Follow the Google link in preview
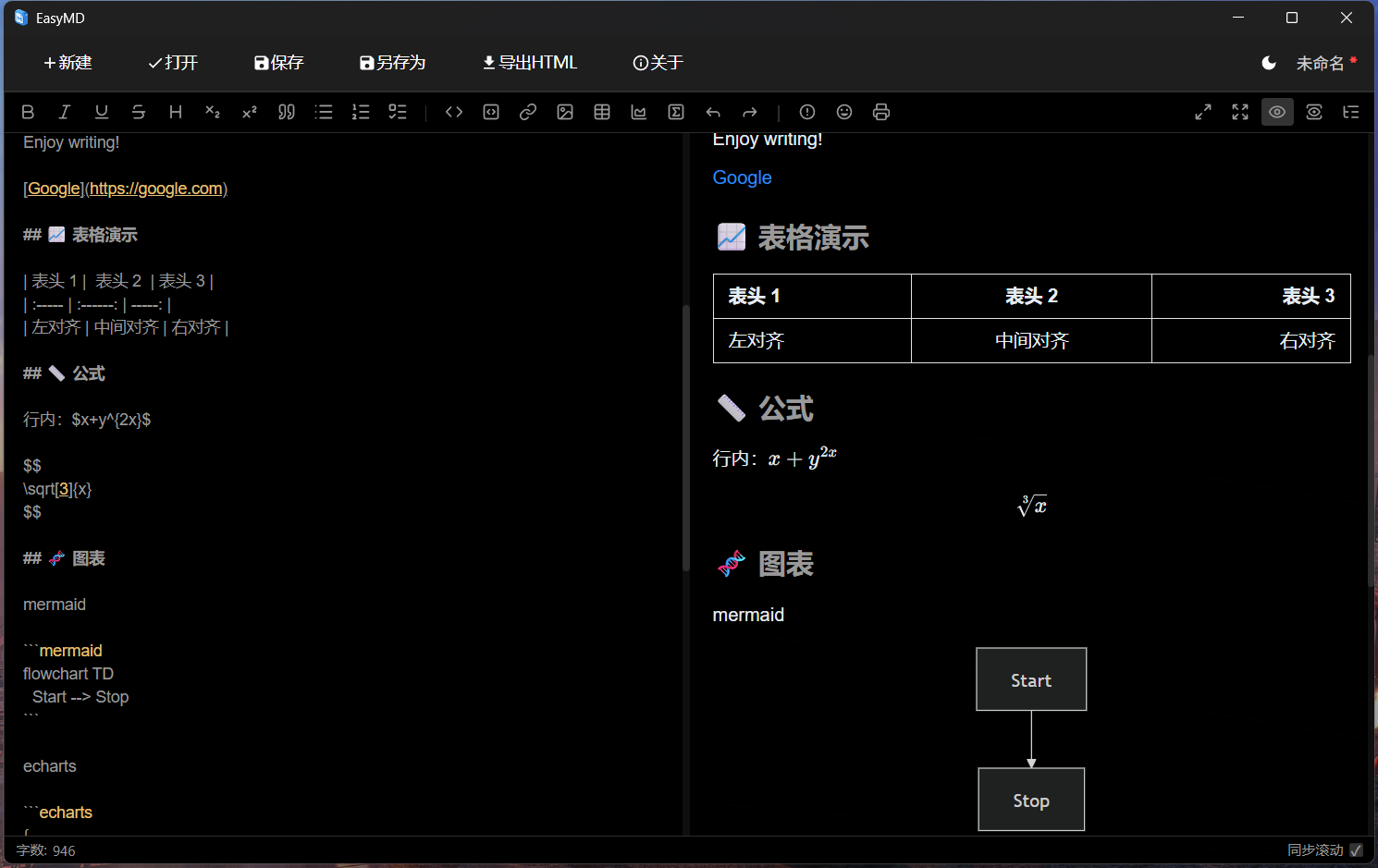1378x868 pixels. pyautogui.click(x=742, y=177)
